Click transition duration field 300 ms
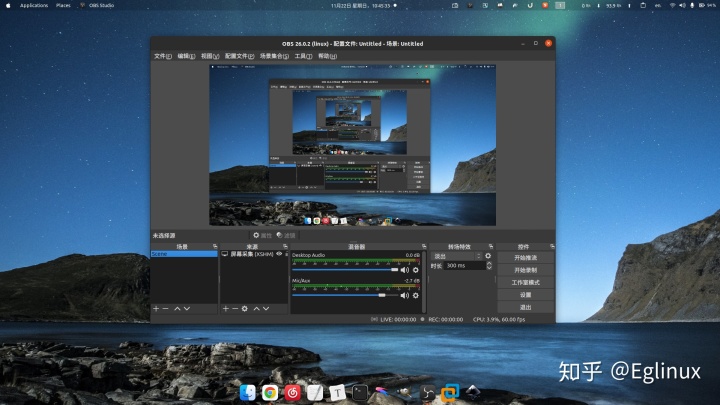This screenshot has width=720, height=405. click(x=464, y=265)
